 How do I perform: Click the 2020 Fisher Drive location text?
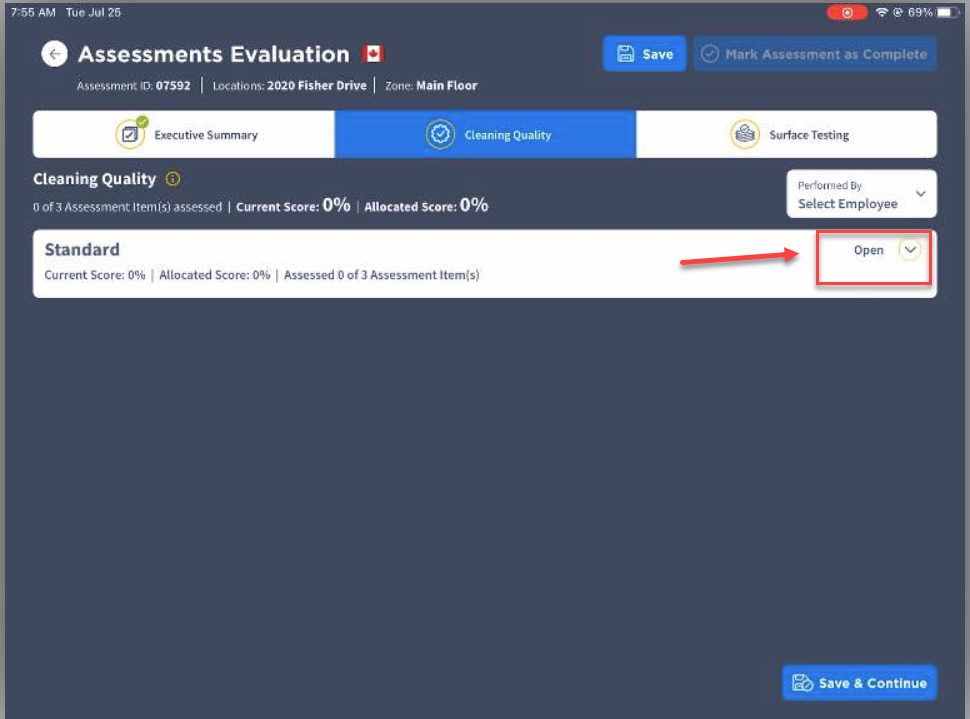tap(316, 86)
